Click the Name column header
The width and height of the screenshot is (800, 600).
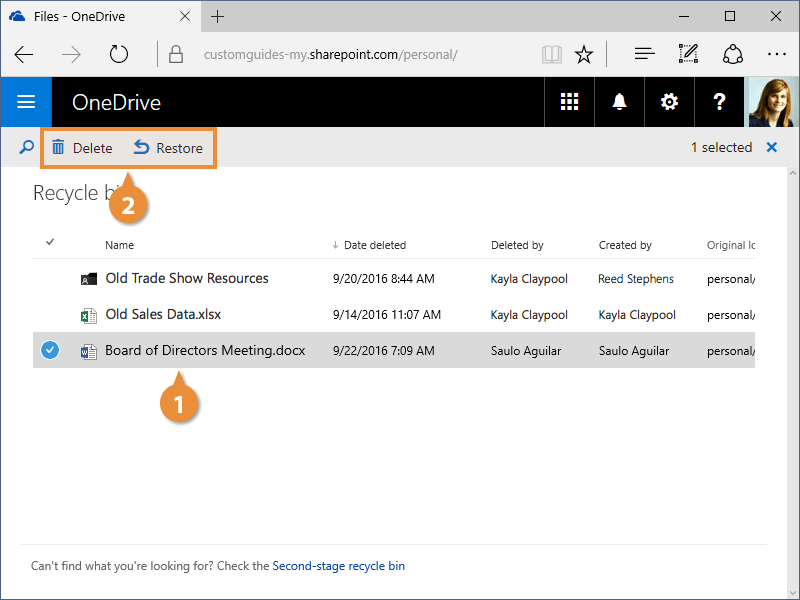point(120,245)
